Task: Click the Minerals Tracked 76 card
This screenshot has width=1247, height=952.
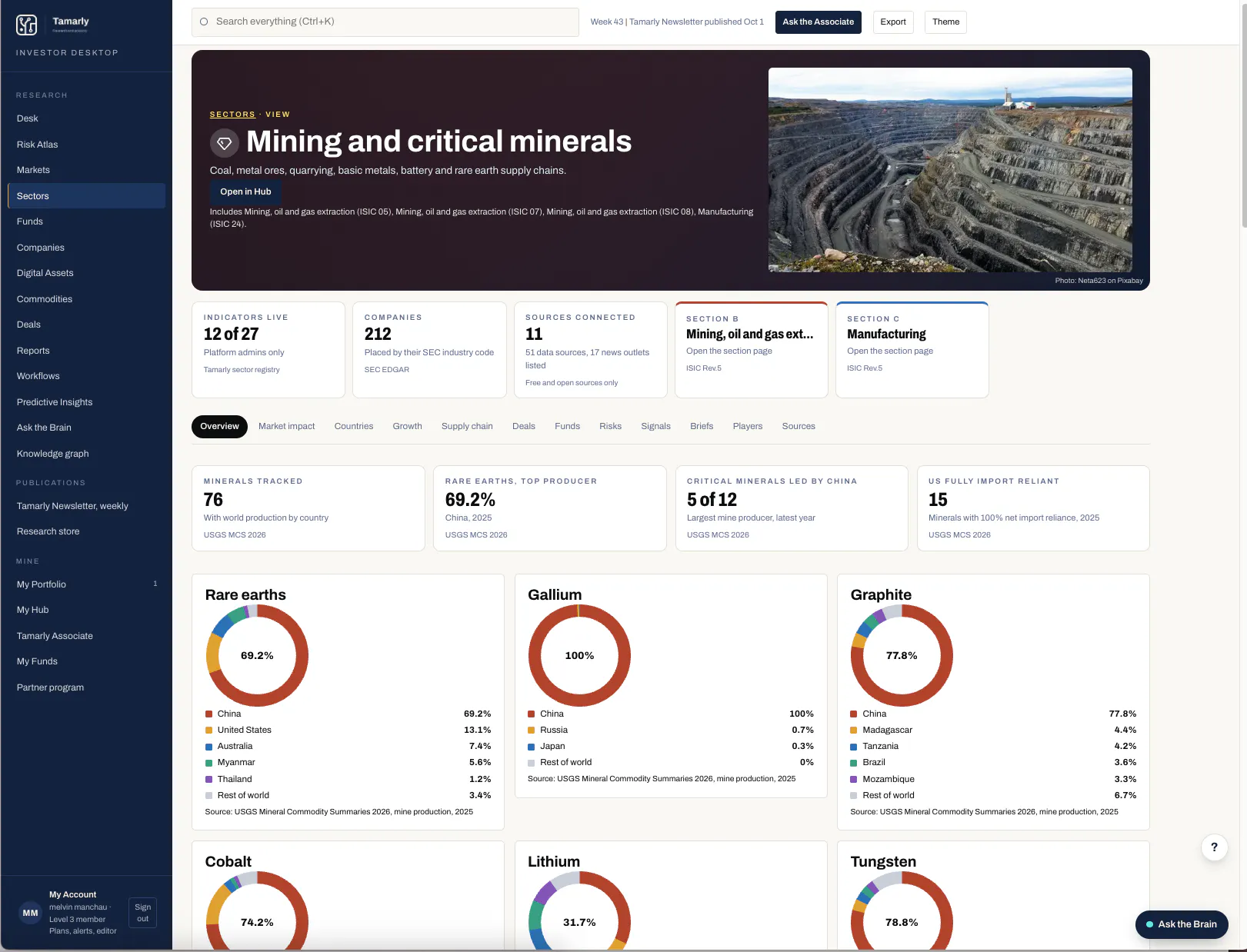Action: [308, 508]
